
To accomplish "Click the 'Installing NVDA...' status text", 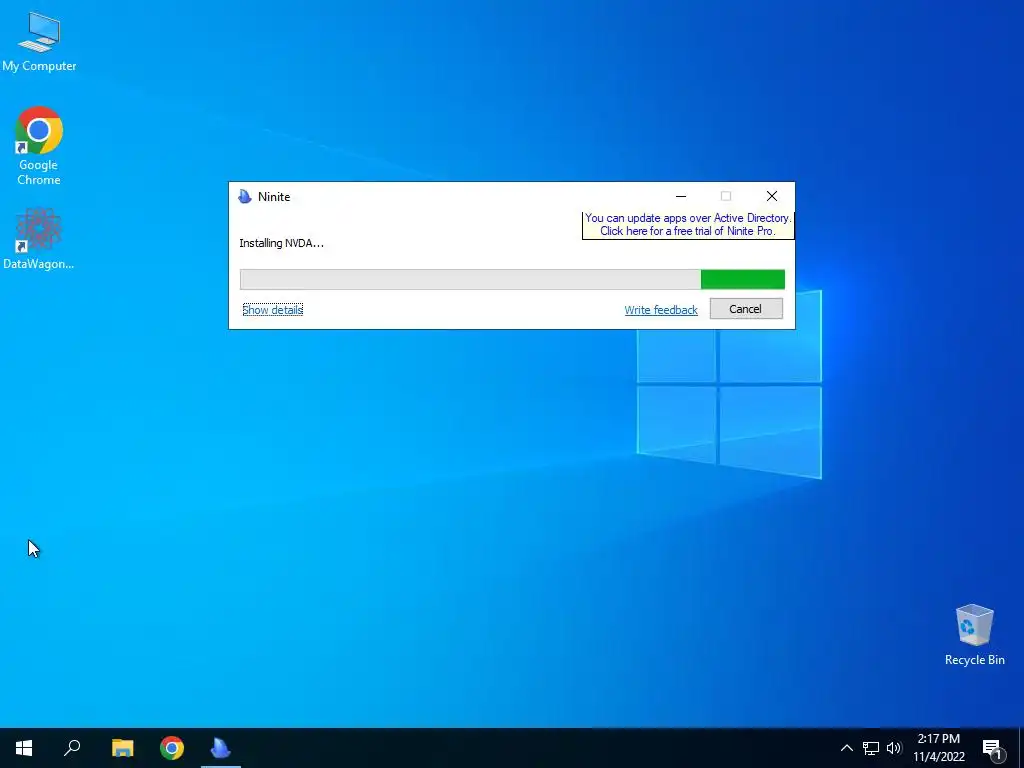I will point(281,243).
